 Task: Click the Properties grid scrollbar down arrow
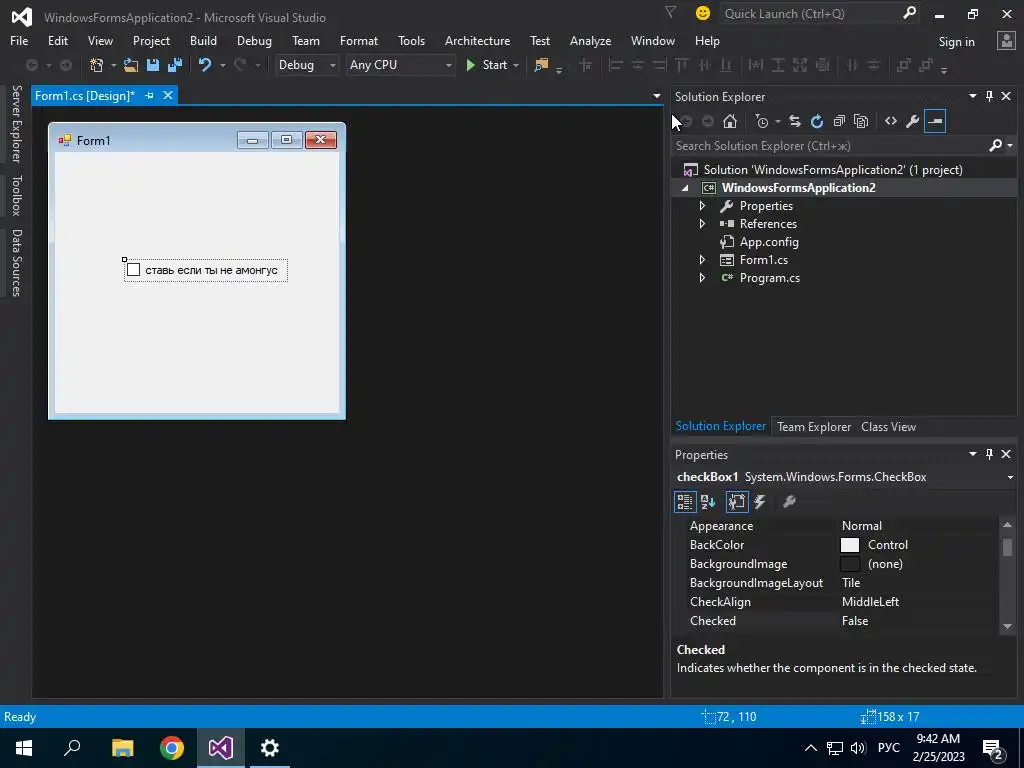(1007, 626)
